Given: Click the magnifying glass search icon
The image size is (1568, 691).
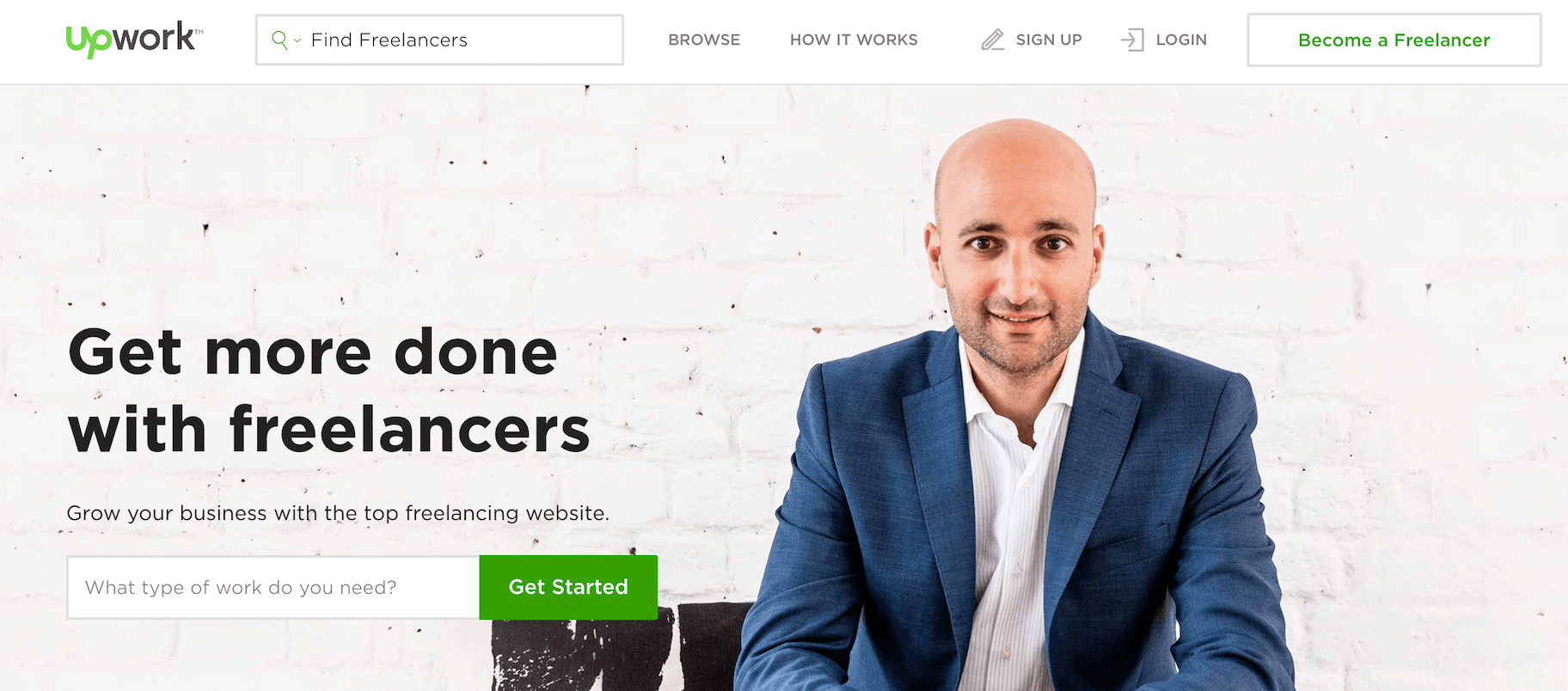Looking at the screenshot, I should (x=279, y=40).
